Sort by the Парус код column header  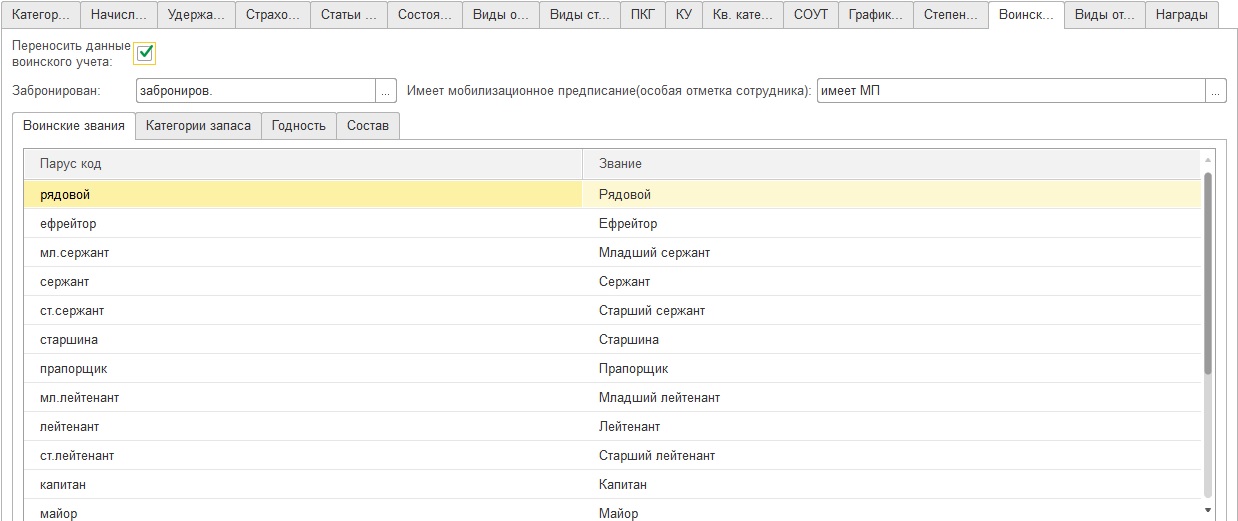coord(303,164)
